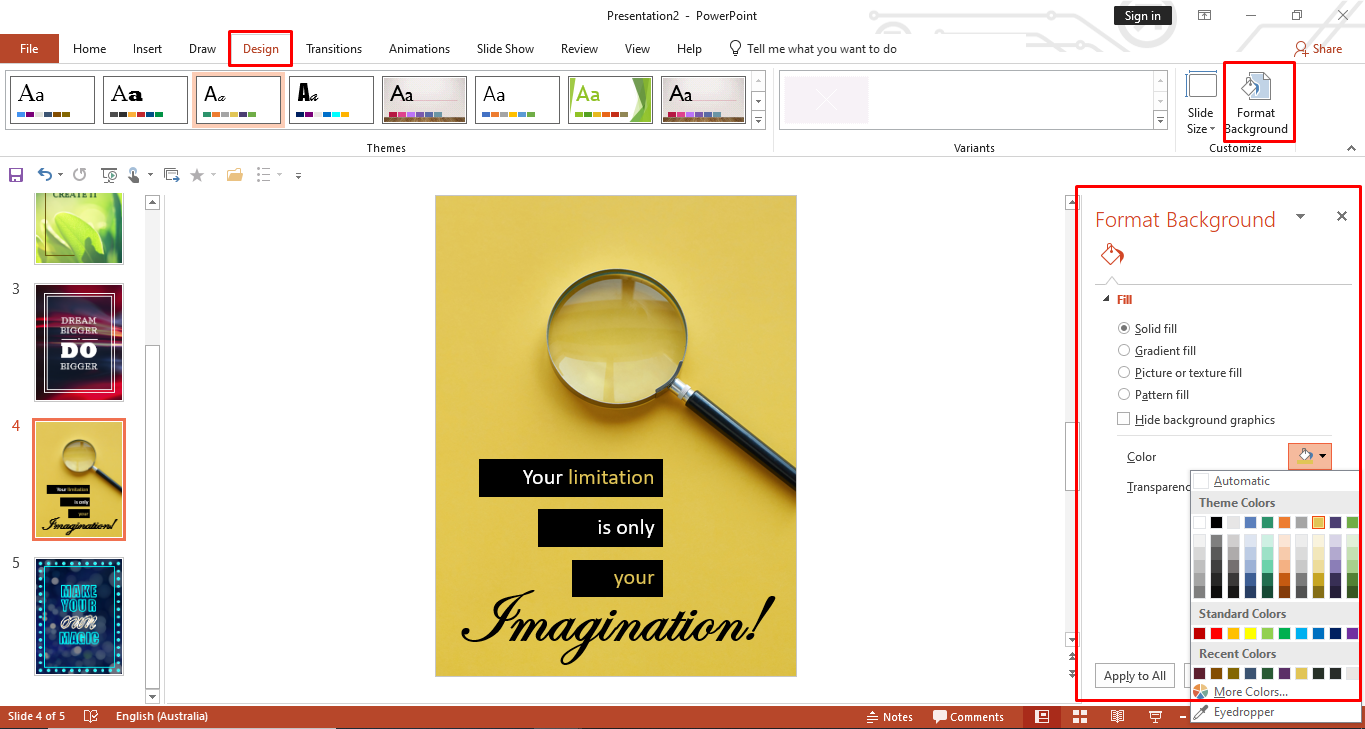This screenshot has width=1365, height=729.
Task: Open More Colors dialog
Action: (1248, 691)
